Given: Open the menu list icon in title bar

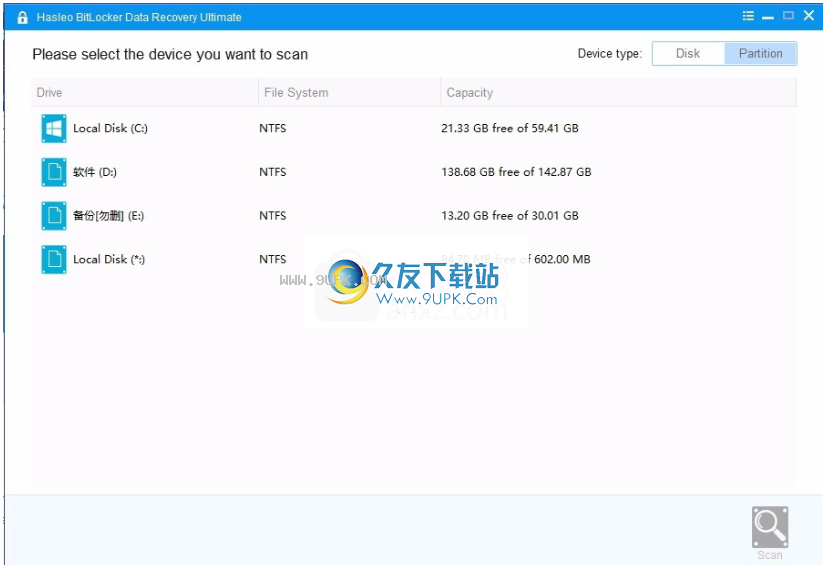Looking at the screenshot, I should pyautogui.click(x=748, y=16).
